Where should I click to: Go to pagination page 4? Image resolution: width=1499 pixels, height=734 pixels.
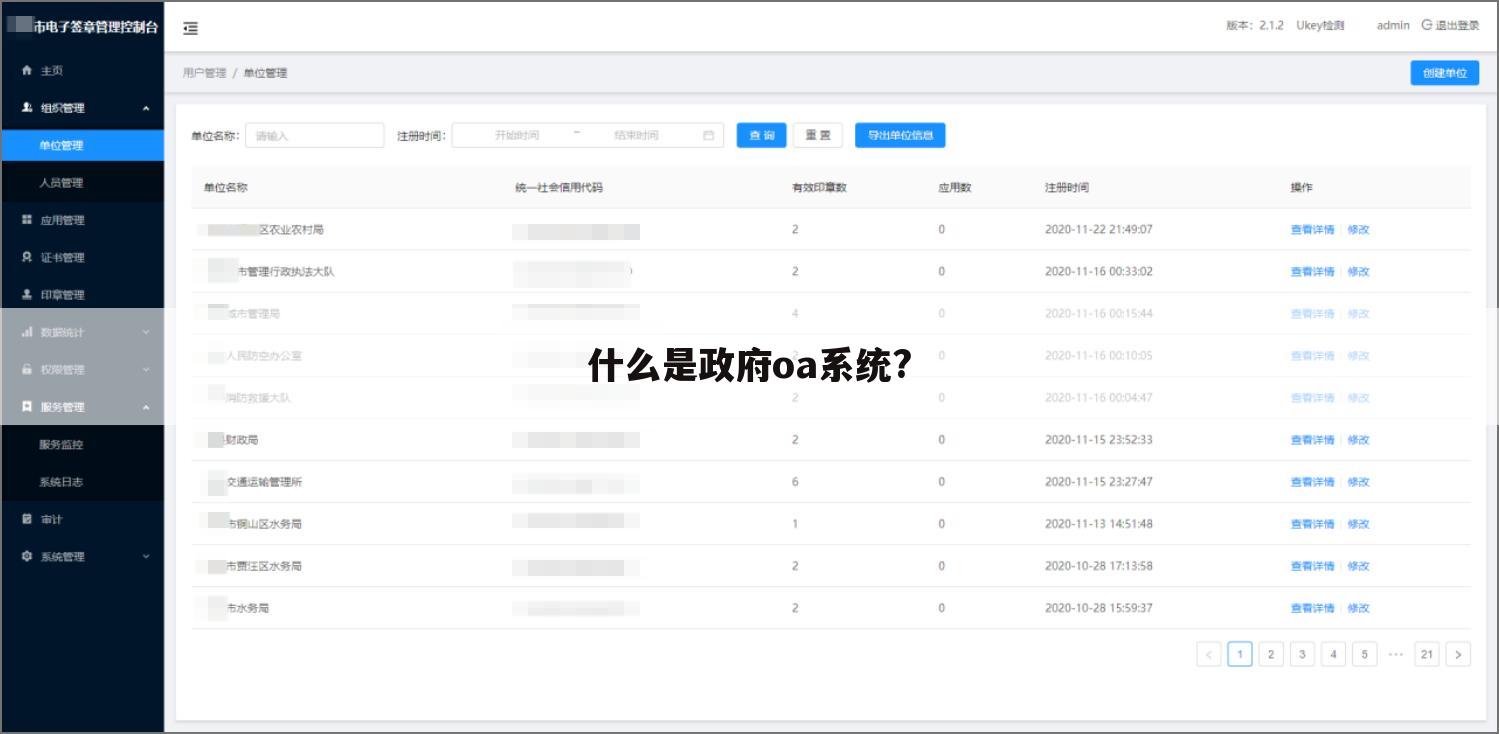point(1333,655)
